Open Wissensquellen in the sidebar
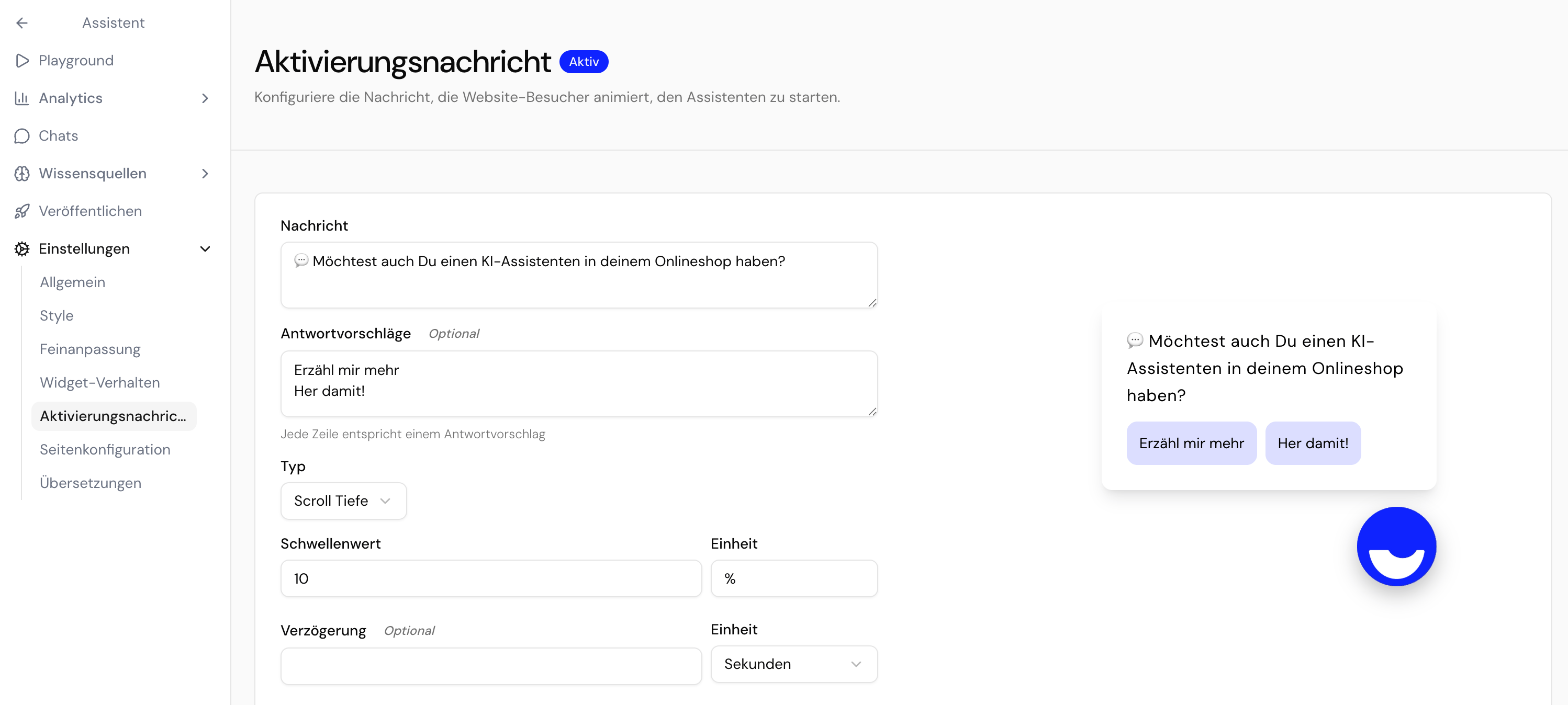The width and height of the screenshot is (1568, 705). tap(93, 173)
